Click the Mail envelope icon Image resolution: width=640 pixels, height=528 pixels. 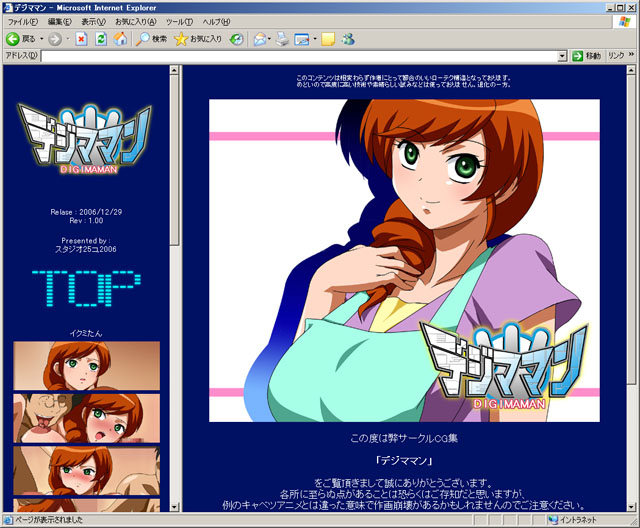(x=260, y=39)
